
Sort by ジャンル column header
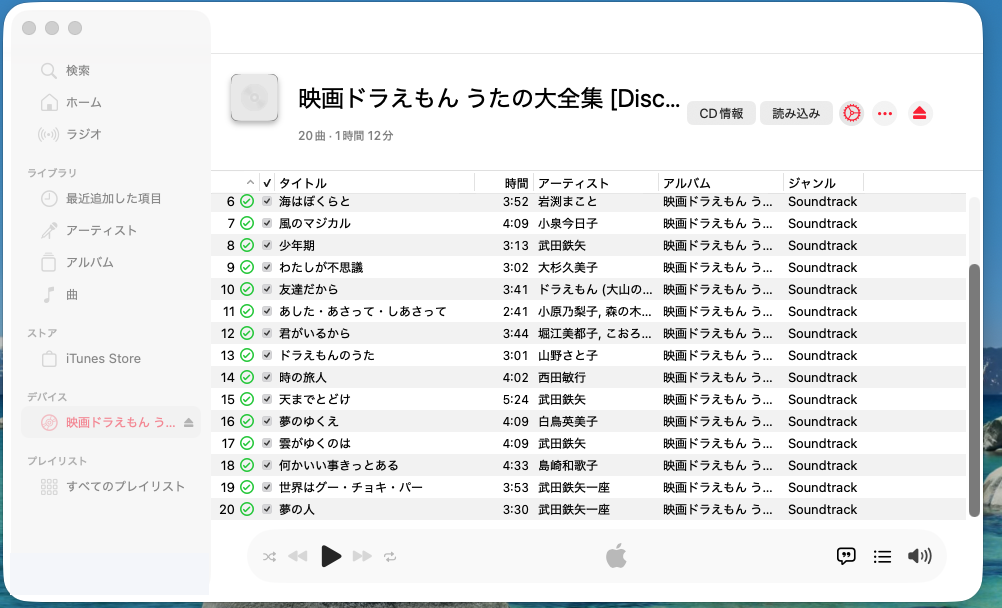click(x=812, y=183)
